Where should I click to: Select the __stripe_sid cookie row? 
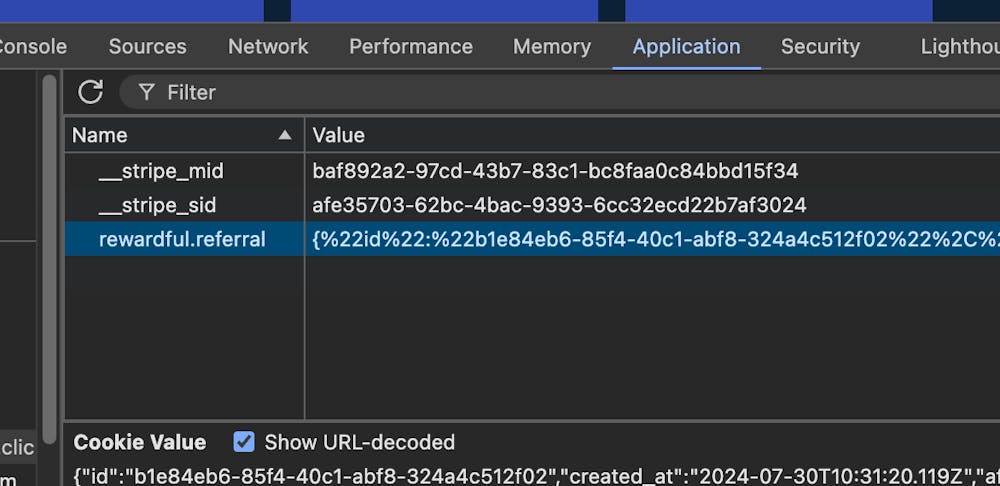157,205
